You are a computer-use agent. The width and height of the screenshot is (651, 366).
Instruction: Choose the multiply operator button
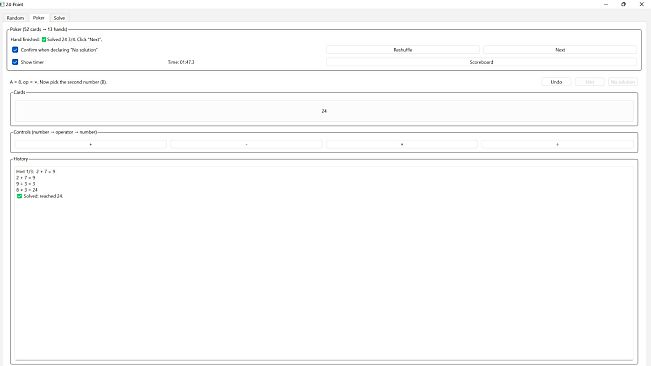point(402,144)
